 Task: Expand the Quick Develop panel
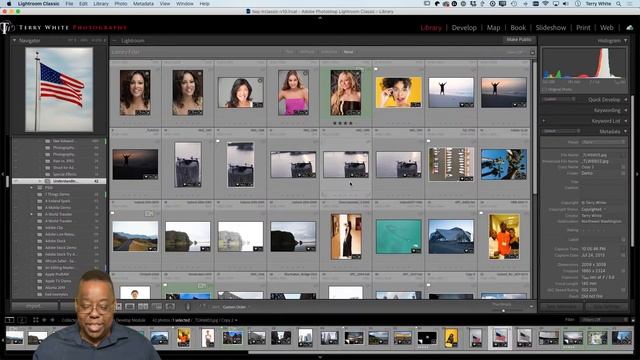[x=625, y=100]
